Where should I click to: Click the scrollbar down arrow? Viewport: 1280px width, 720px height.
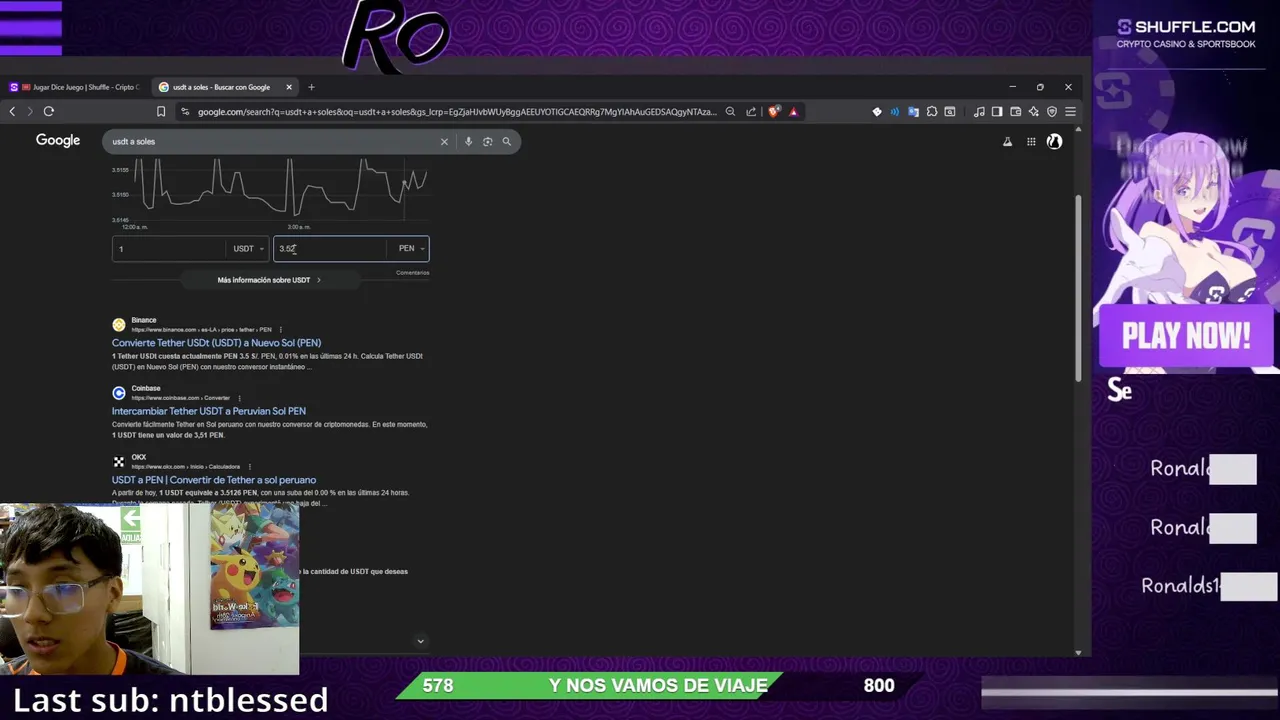1077,652
